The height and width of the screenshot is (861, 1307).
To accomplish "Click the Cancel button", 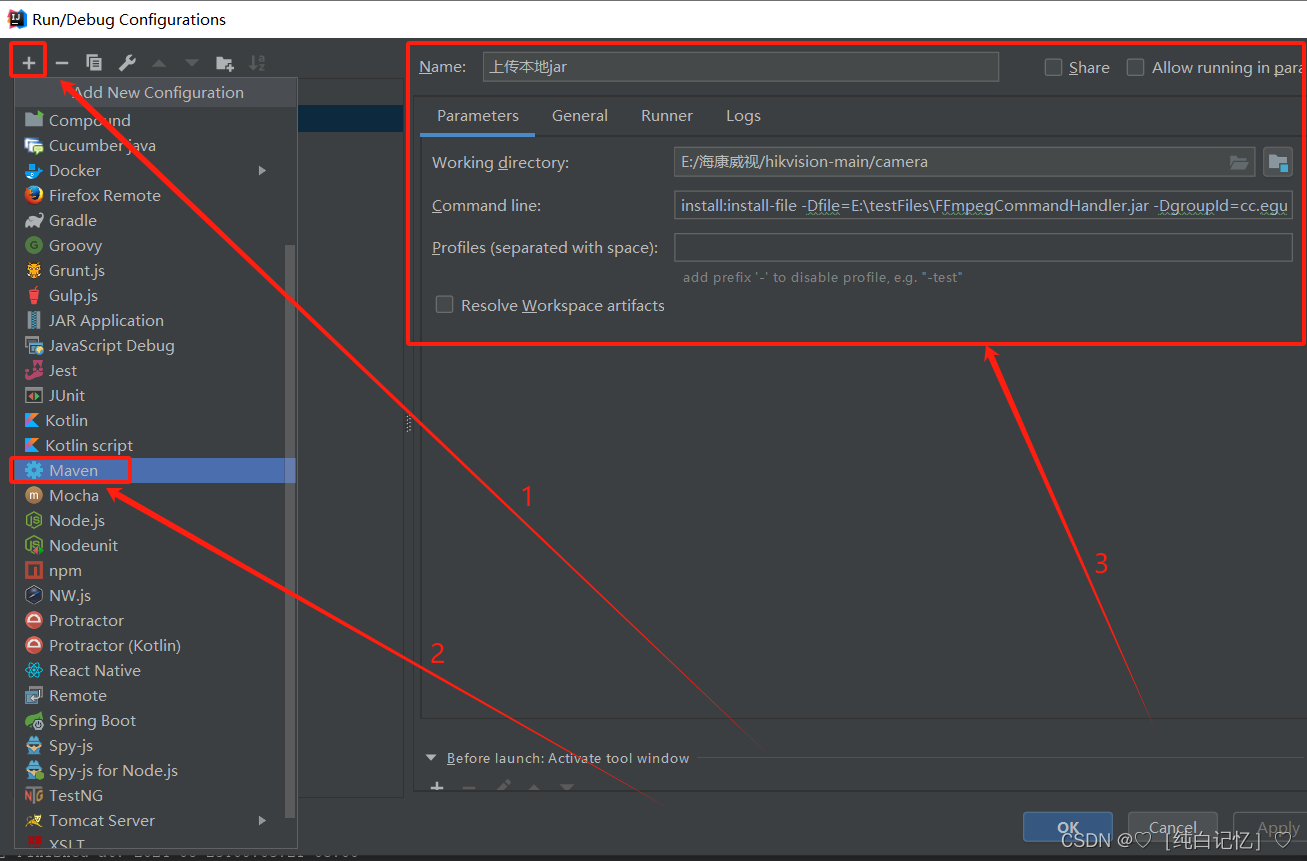I will tap(1173, 827).
